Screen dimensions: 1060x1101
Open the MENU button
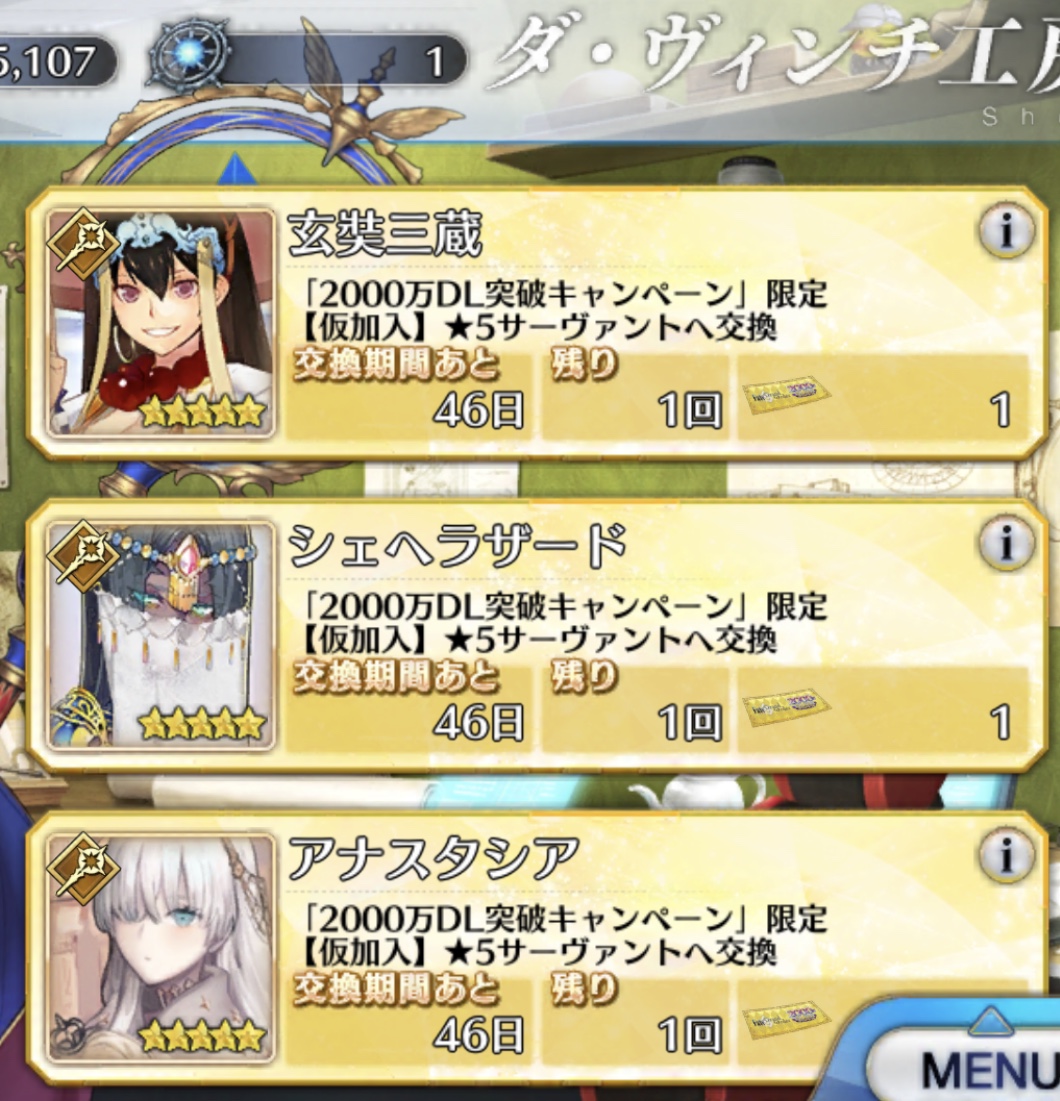983,1068
